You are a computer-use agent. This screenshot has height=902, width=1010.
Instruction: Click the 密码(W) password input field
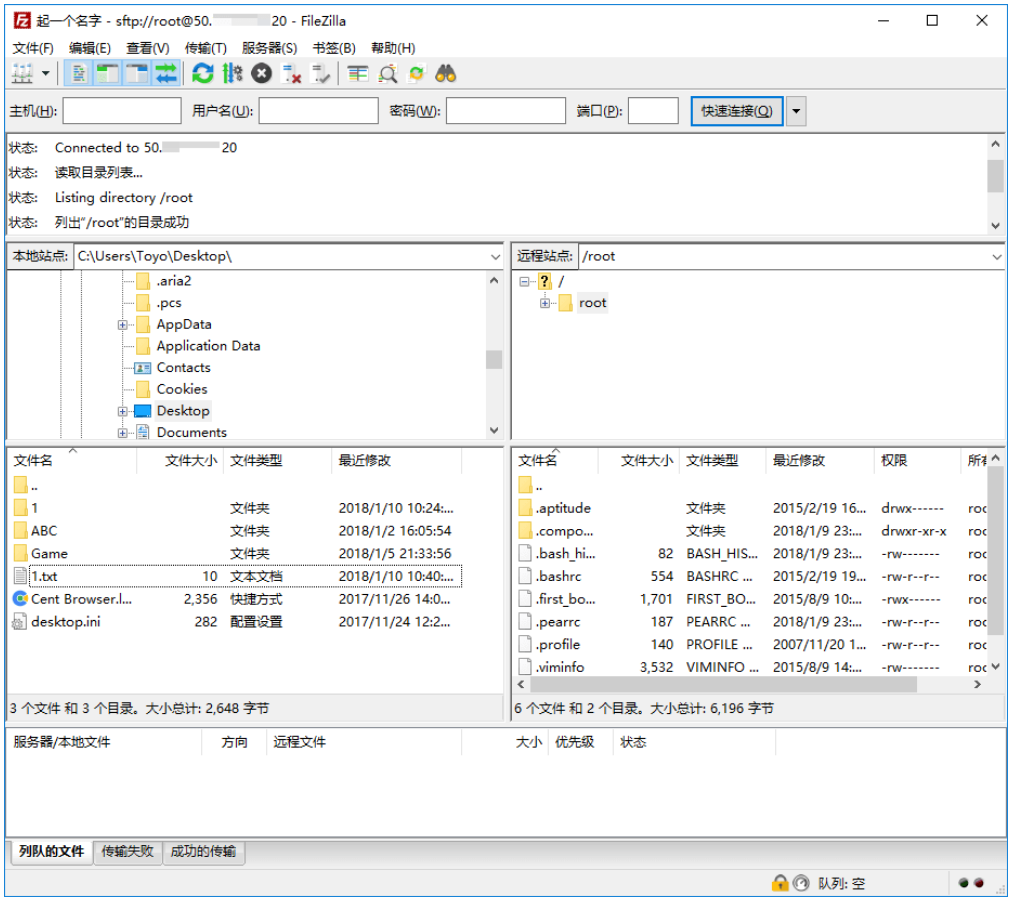click(506, 111)
